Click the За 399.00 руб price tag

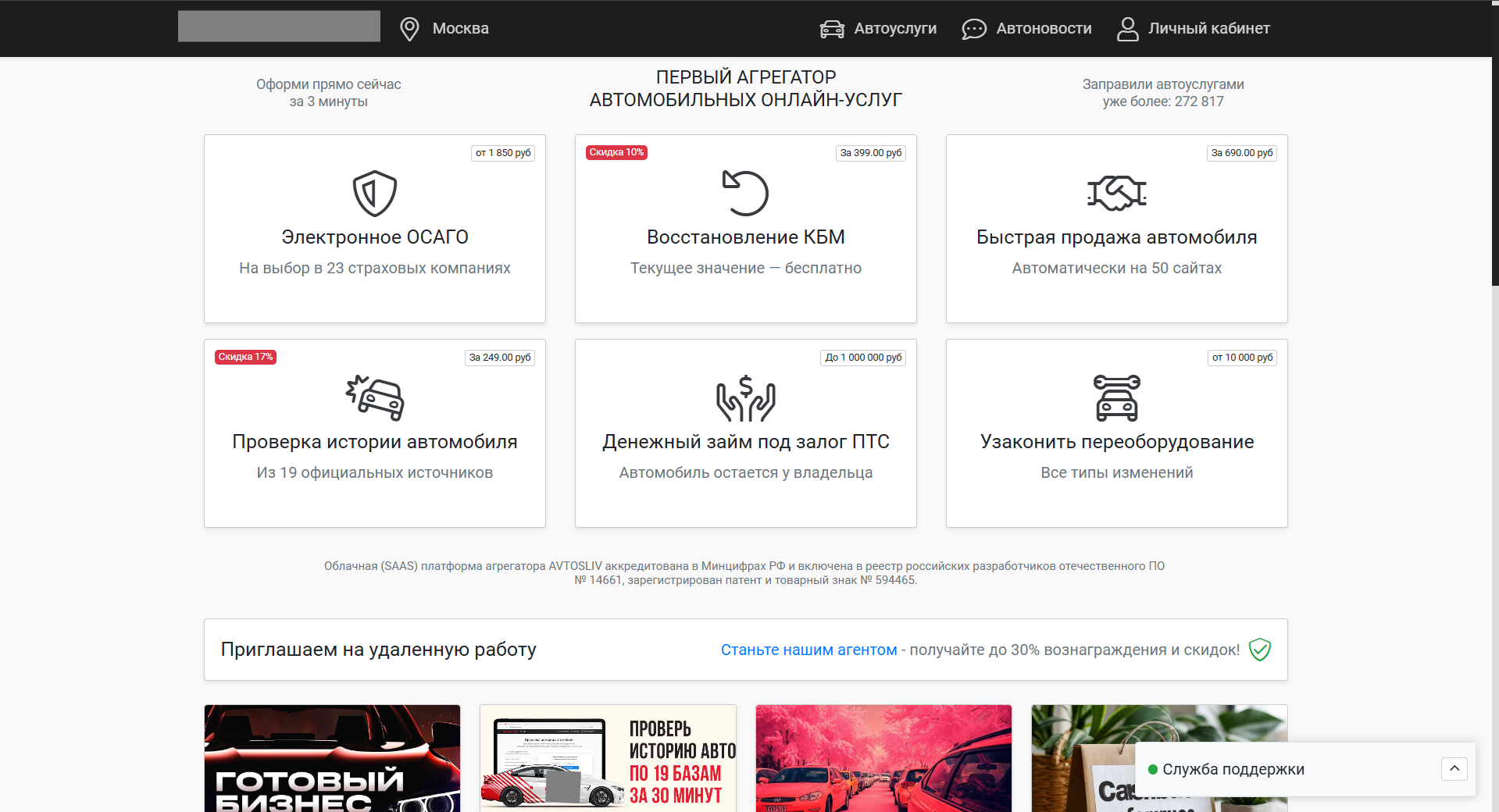tap(871, 153)
